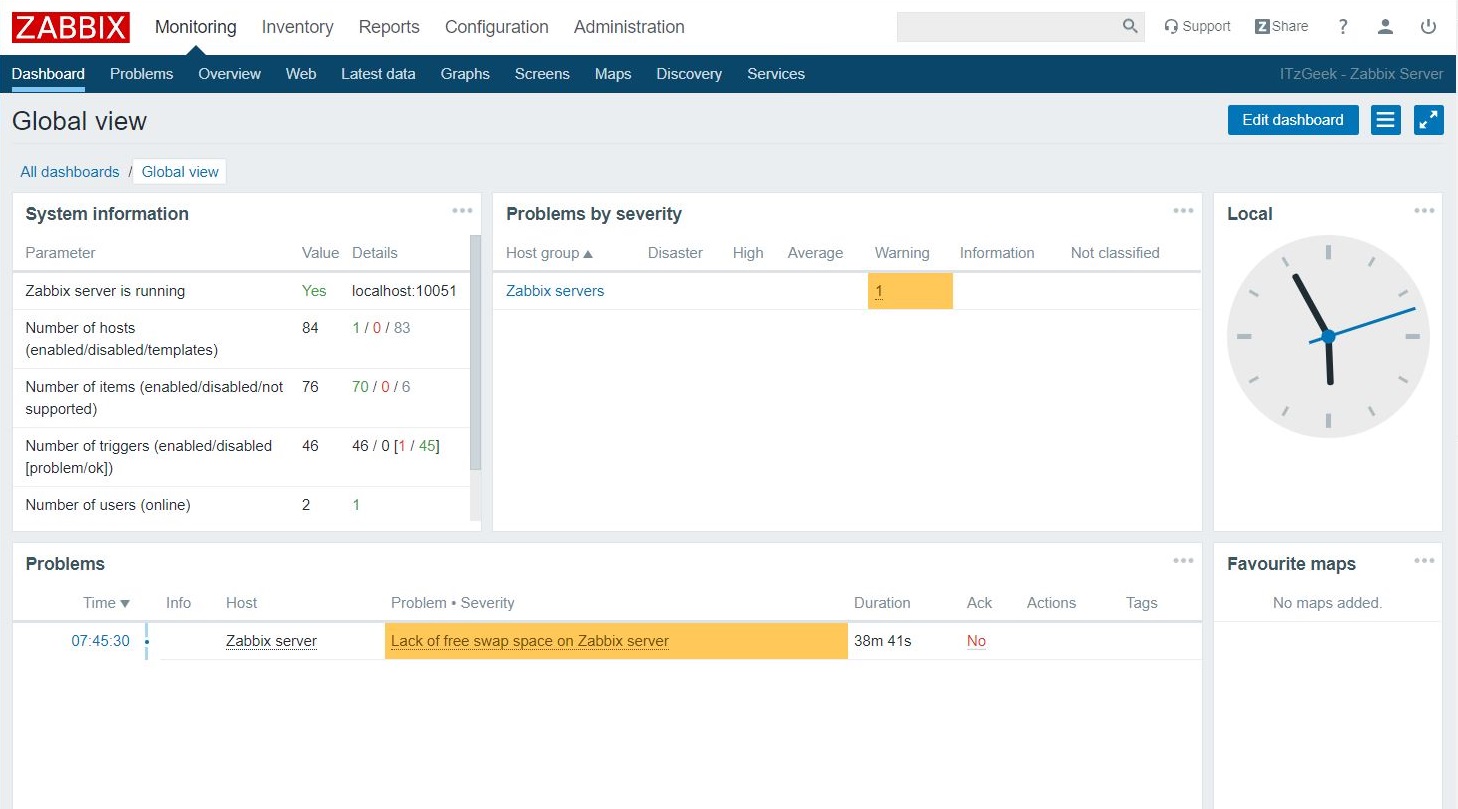
Task: Open Problems by severity widget options menu
Action: pyautogui.click(x=1183, y=210)
